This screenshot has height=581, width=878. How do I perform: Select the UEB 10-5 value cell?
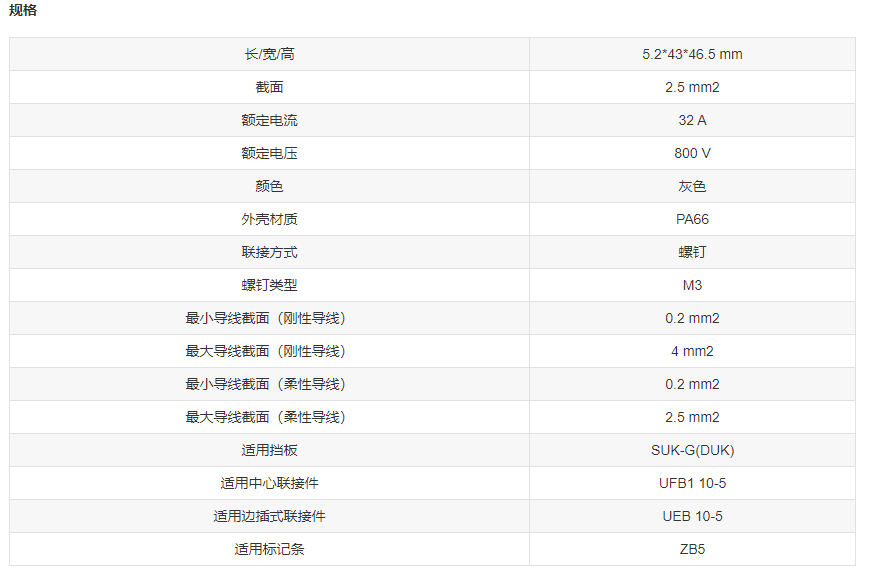(692, 516)
